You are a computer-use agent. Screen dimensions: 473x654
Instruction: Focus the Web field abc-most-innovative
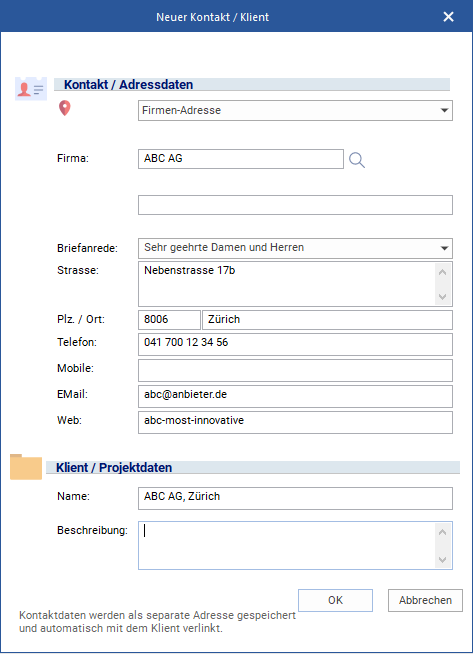295,423
